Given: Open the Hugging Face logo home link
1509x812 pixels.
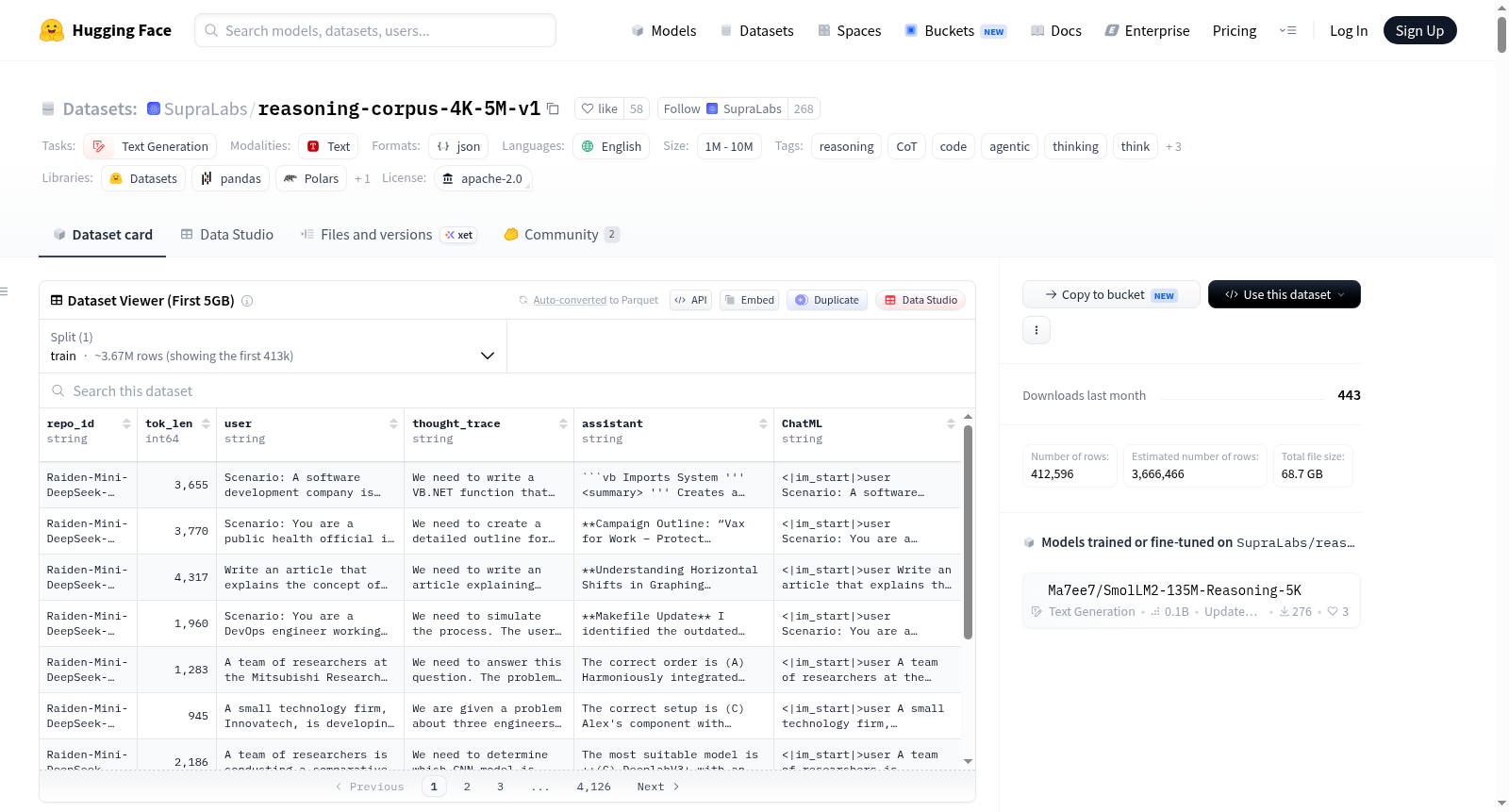Looking at the screenshot, I should click(x=106, y=30).
